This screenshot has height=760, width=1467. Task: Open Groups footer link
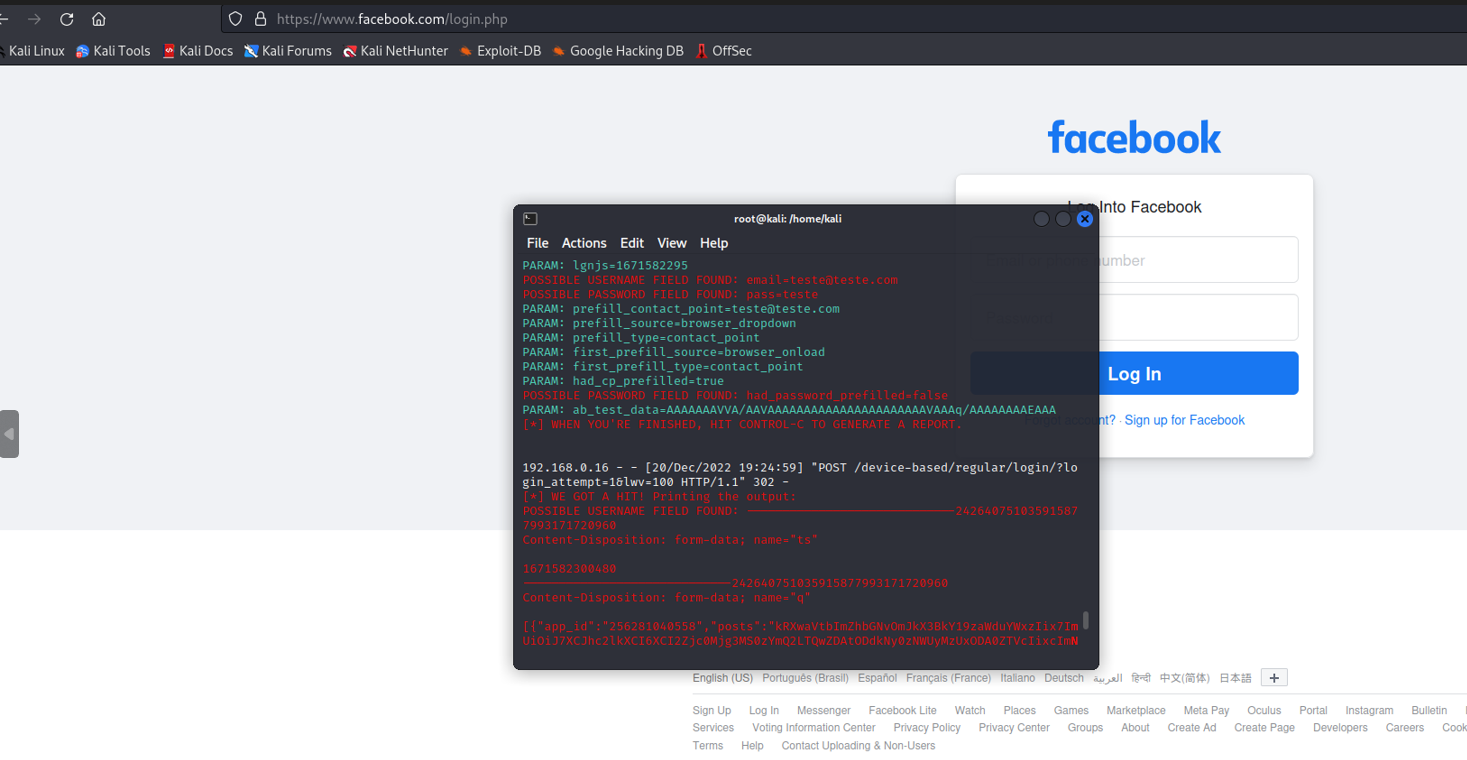[1085, 728]
